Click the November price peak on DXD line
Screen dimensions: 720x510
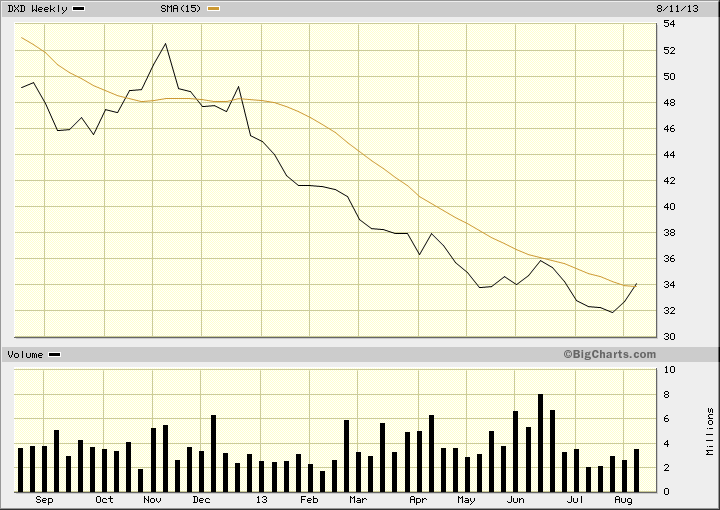coord(165,44)
